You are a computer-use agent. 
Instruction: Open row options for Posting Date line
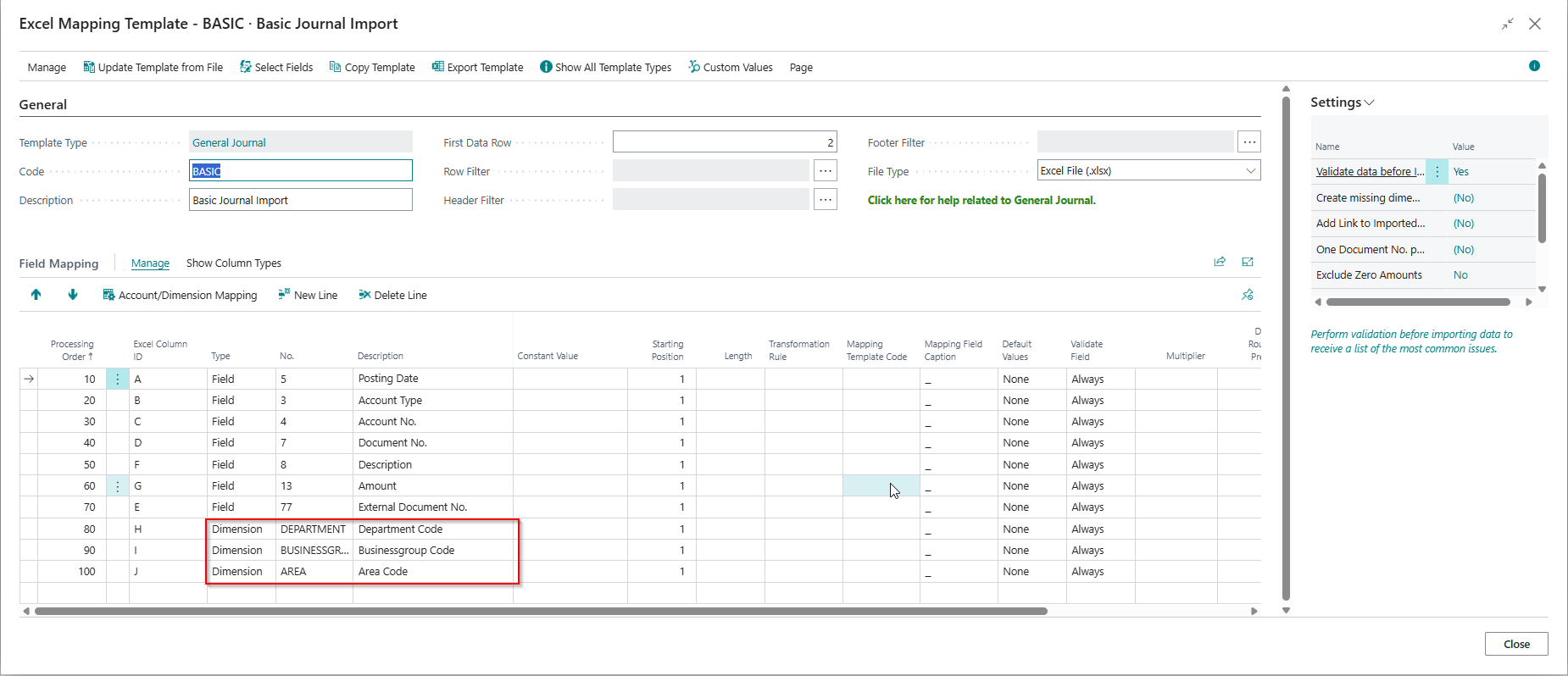(x=118, y=379)
